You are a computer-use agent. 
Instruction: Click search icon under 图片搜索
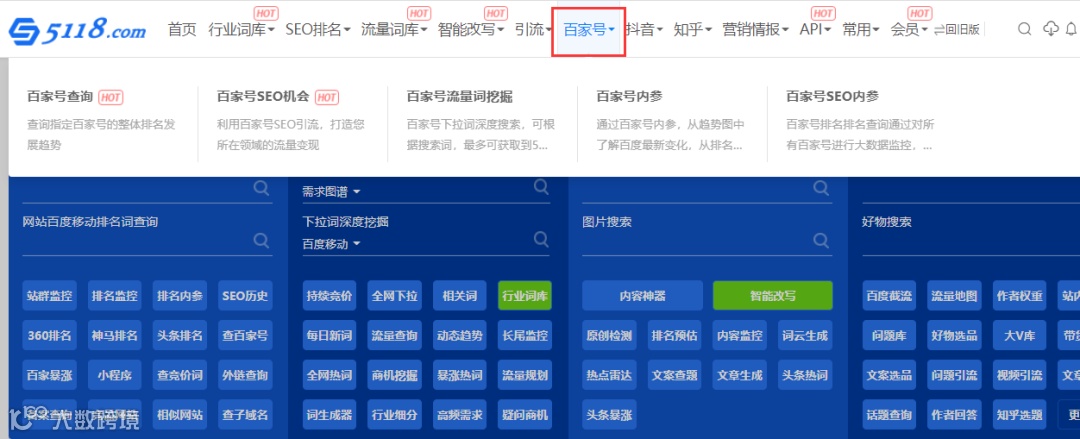[821, 240]
